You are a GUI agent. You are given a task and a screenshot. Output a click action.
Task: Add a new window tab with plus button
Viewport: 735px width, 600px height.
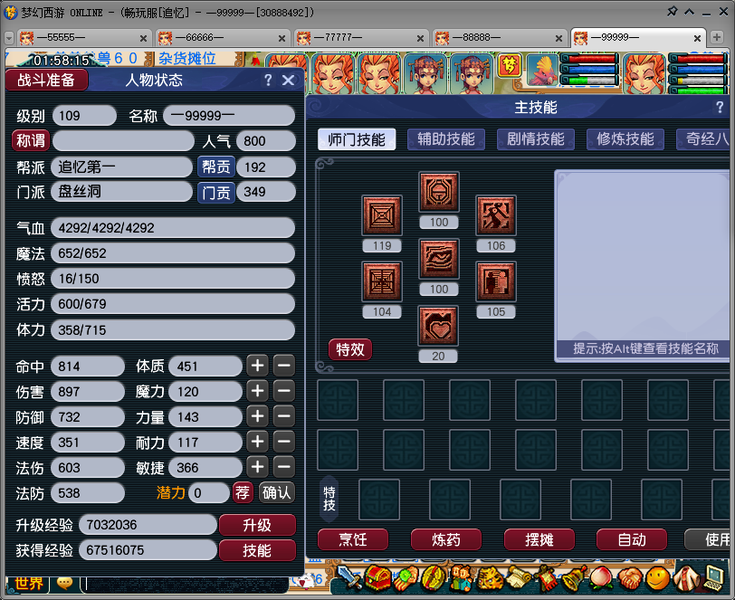point(716,37)
